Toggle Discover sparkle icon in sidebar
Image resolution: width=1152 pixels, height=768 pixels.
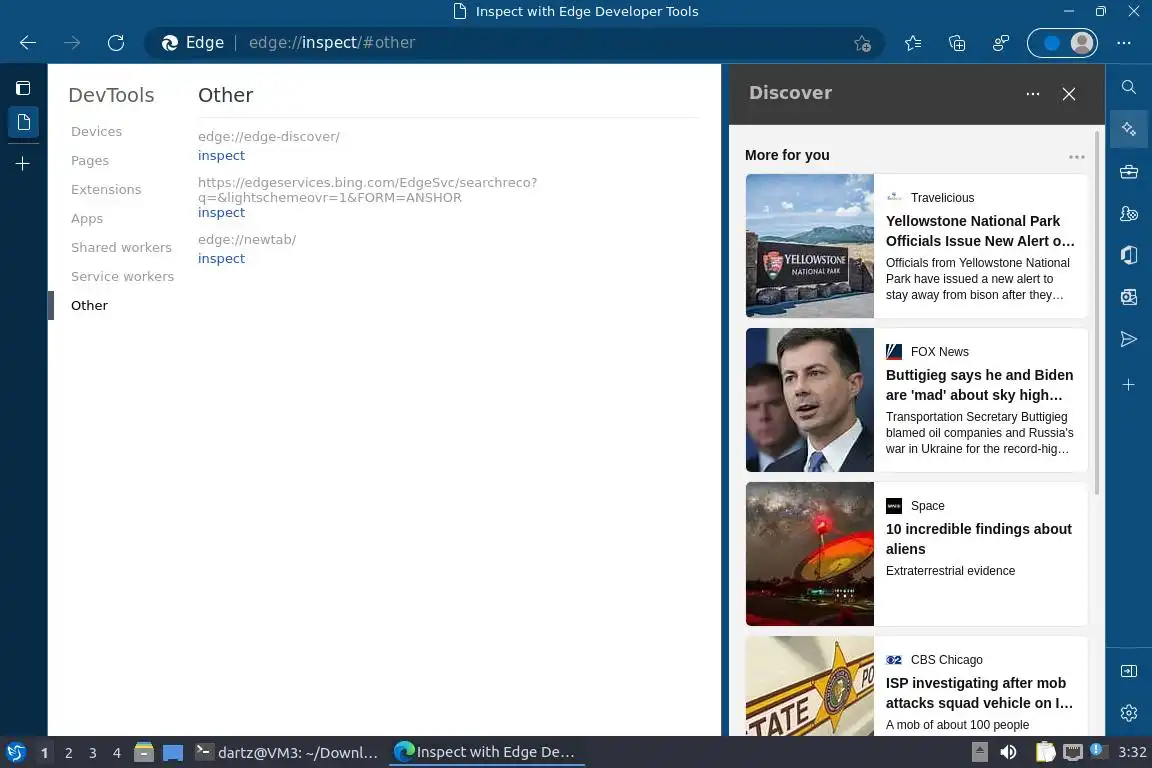[x=1129, y=129]
